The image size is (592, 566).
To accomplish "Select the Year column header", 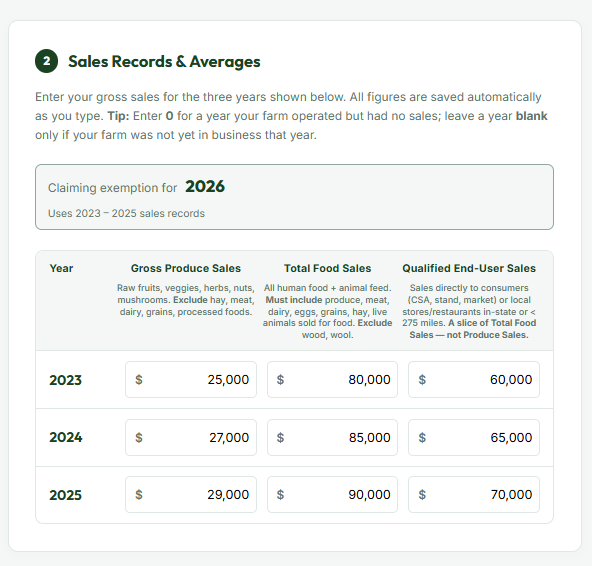I will tap(61, 268).
